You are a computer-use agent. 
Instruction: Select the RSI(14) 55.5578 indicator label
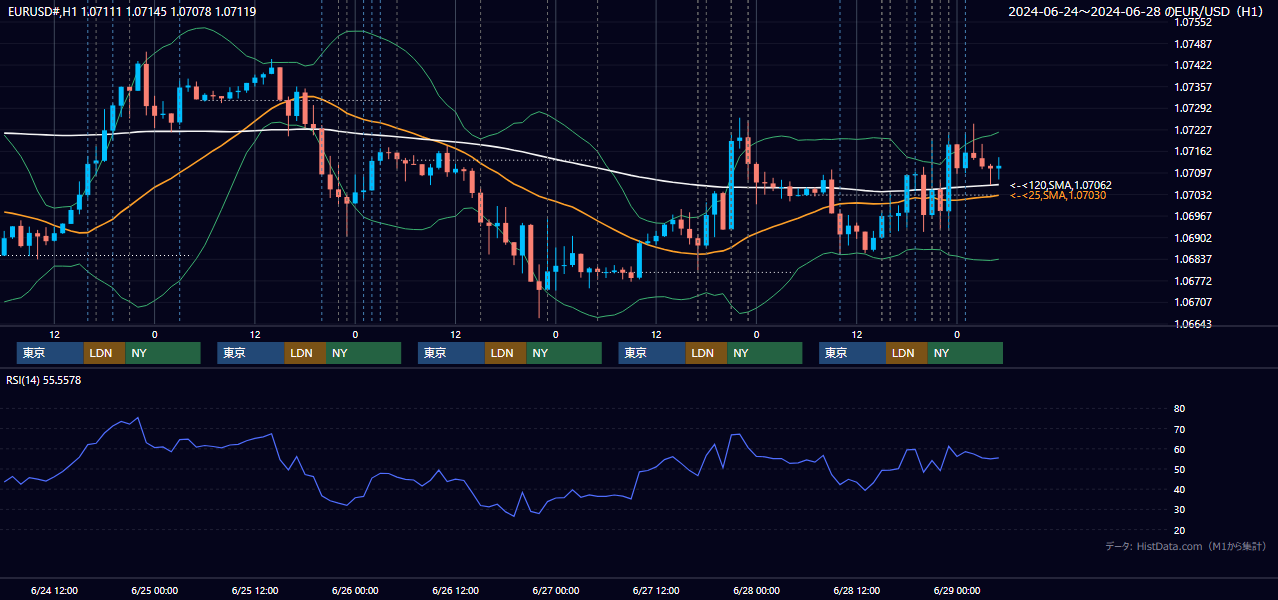coord(44,380)
